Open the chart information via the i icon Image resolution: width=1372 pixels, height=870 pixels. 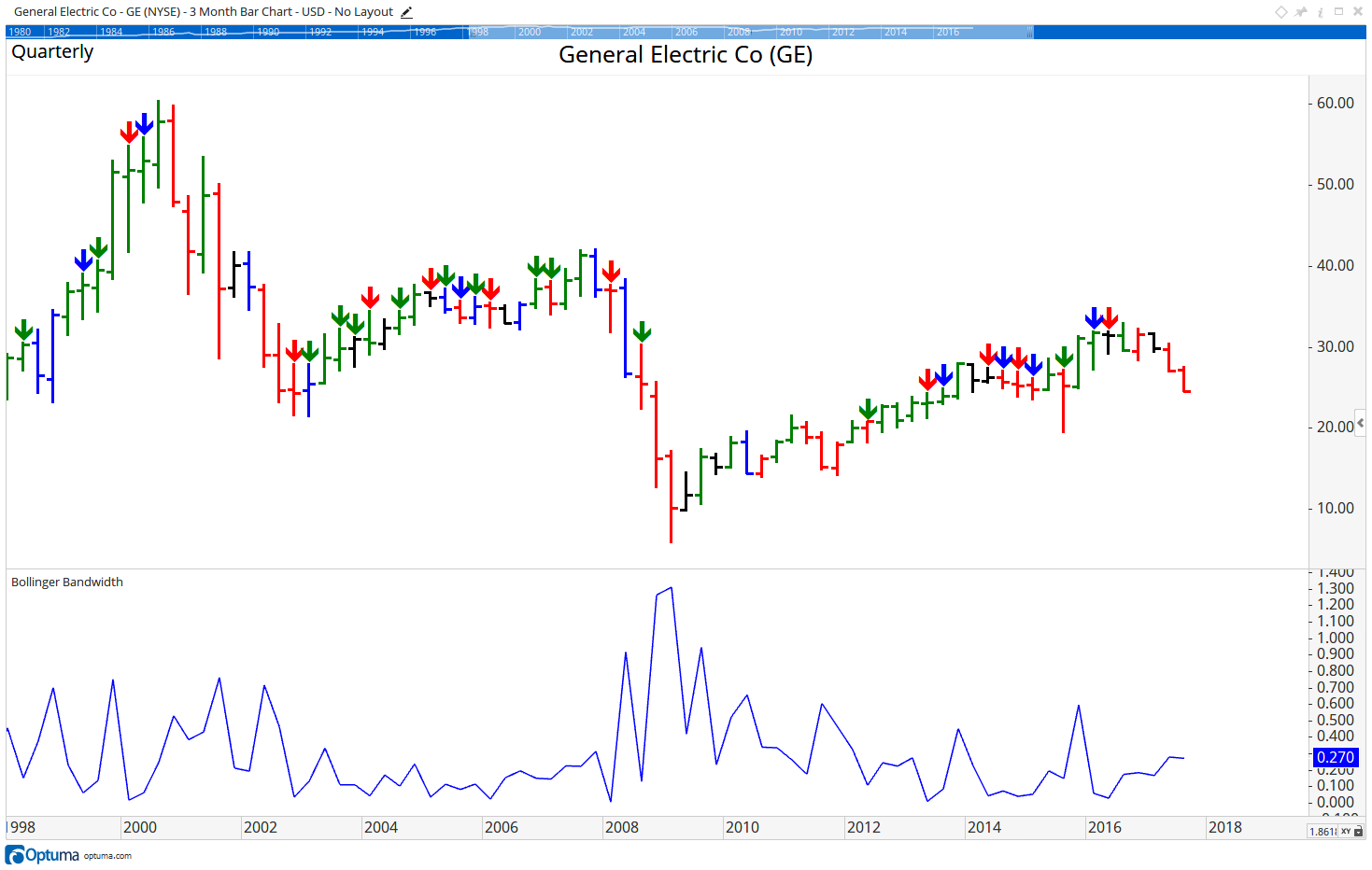(1321, 12)
